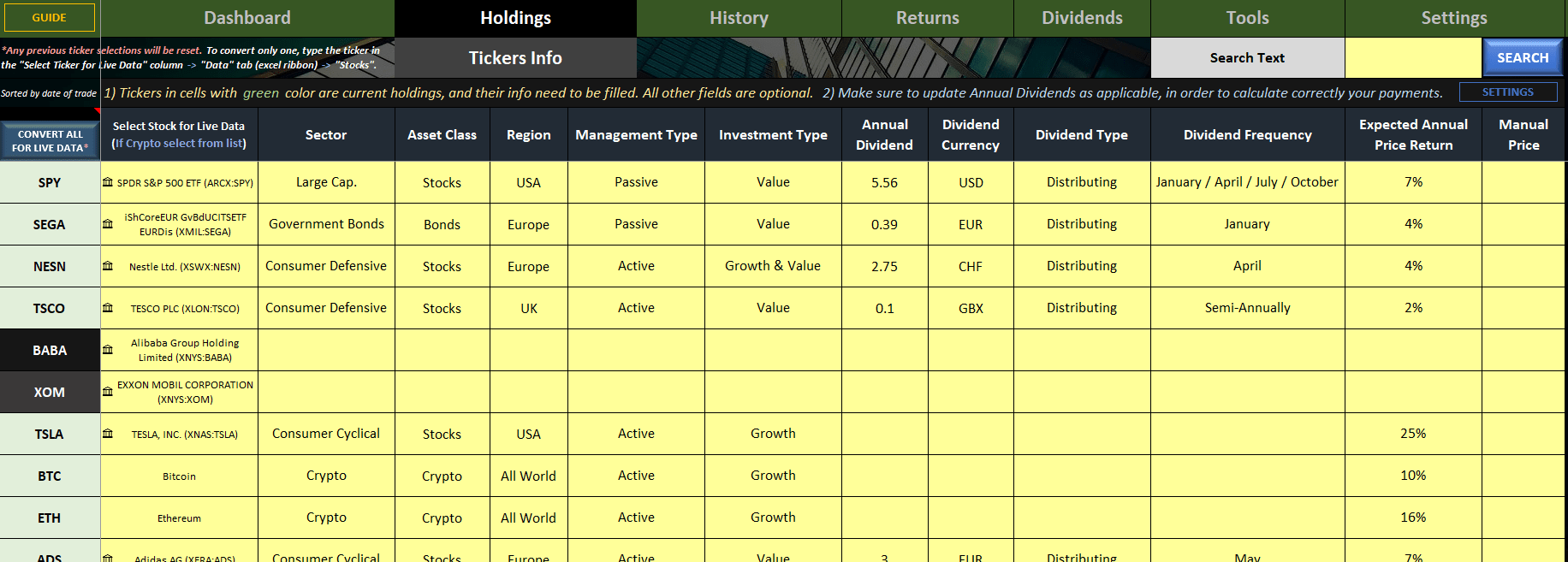Select the XOM ticker cell
This screenshot has width=1568, height=562.
[50, 392]
